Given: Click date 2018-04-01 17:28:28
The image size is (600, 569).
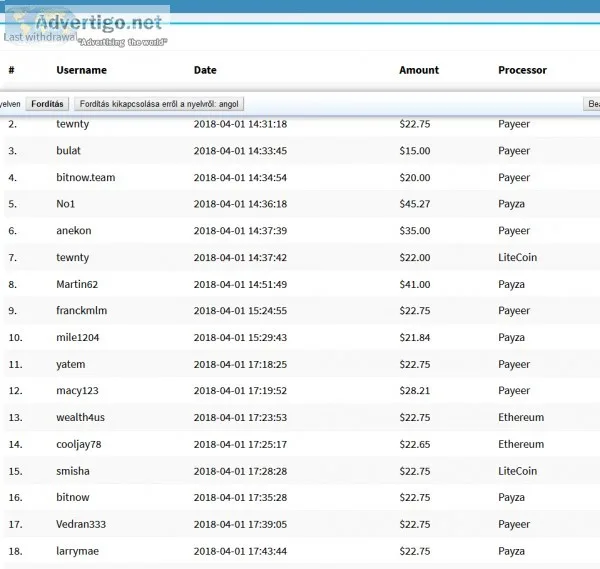Looking at the screenshot, I should point(240,471).
